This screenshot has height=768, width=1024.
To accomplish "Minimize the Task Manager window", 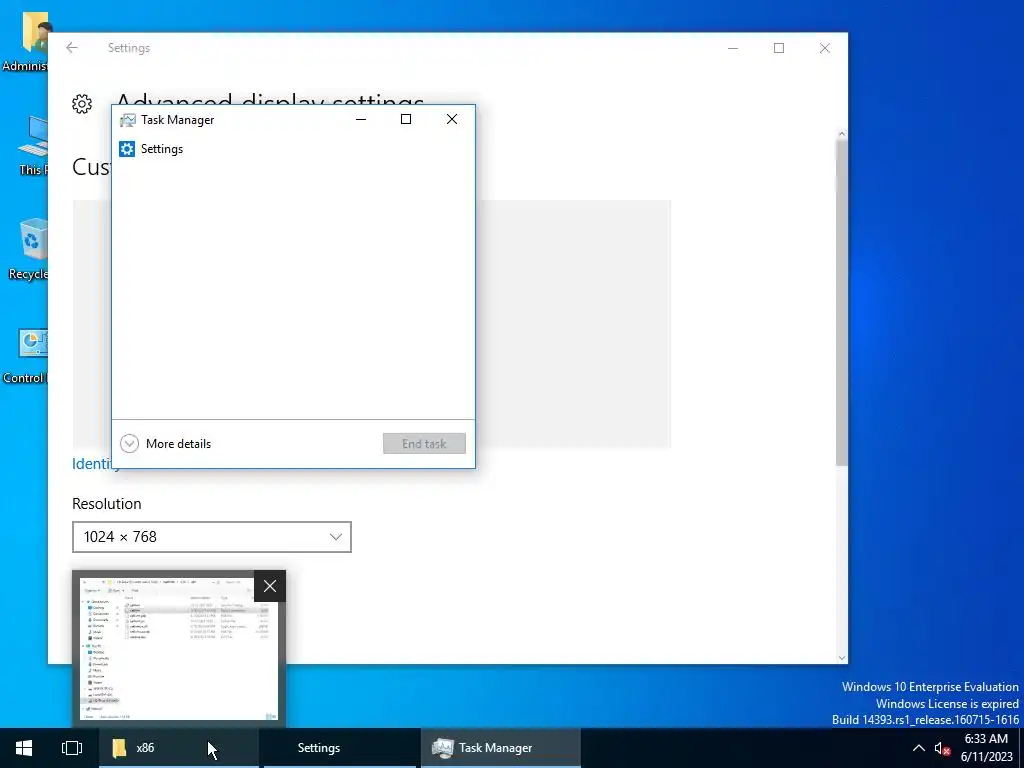I will [360, 120].
